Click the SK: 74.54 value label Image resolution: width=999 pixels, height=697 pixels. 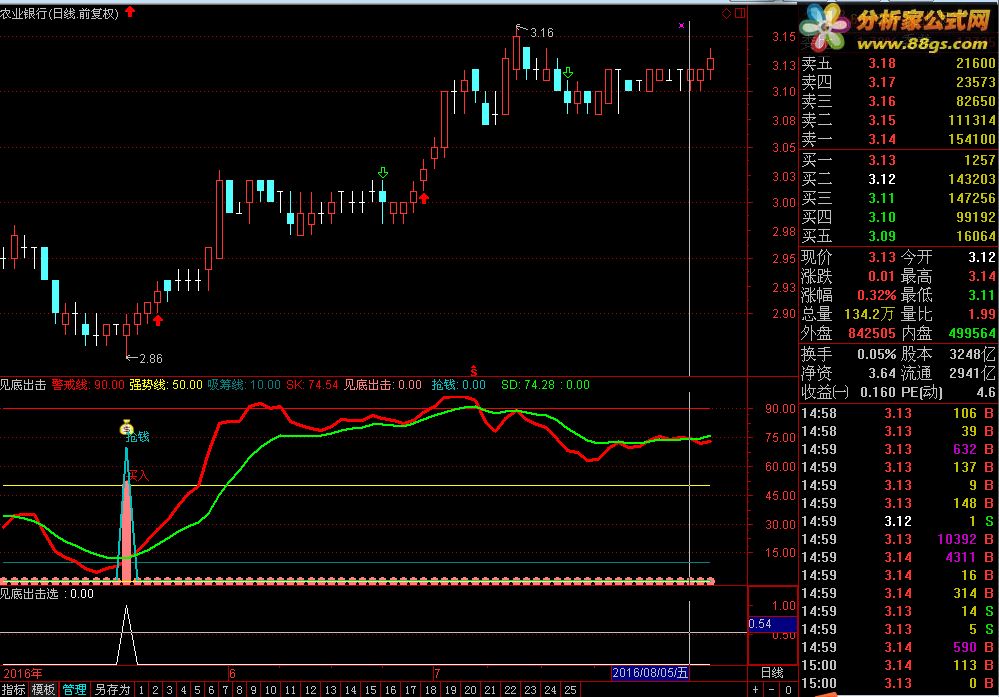[312, 385]
